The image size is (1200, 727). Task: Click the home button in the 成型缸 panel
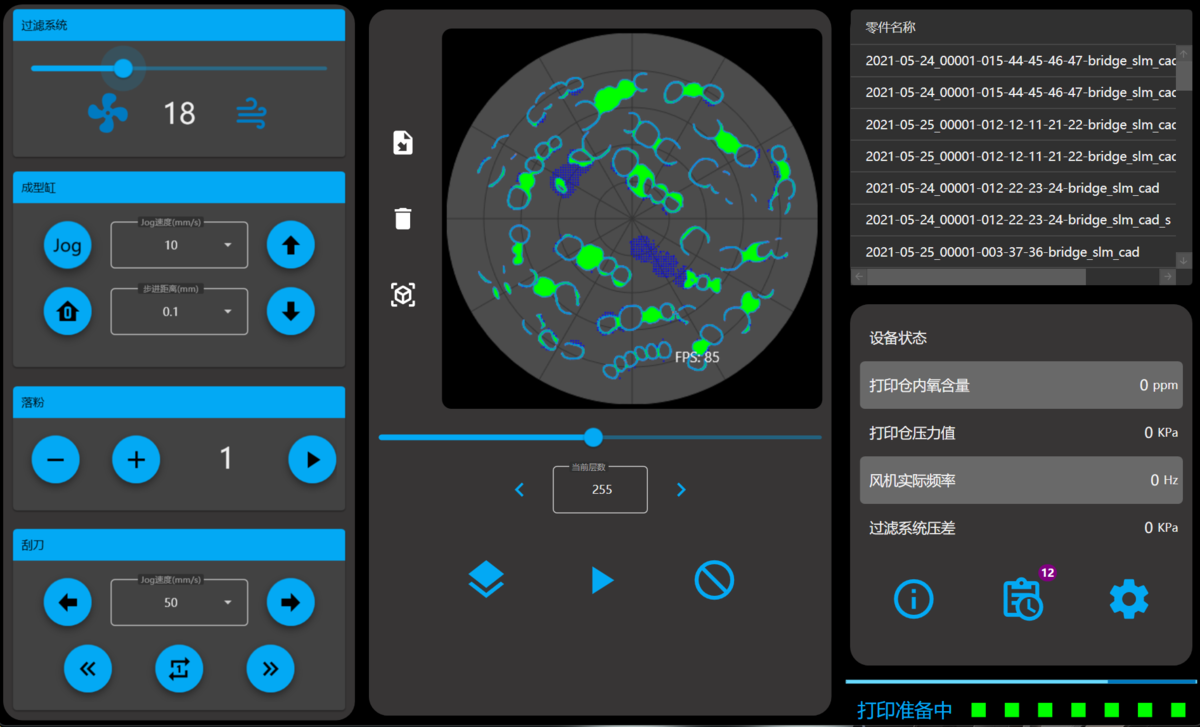tap(68, 312)
